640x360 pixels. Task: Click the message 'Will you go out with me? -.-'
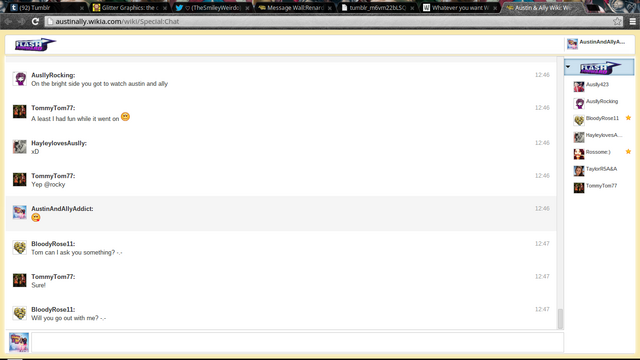tap(69, 318)
